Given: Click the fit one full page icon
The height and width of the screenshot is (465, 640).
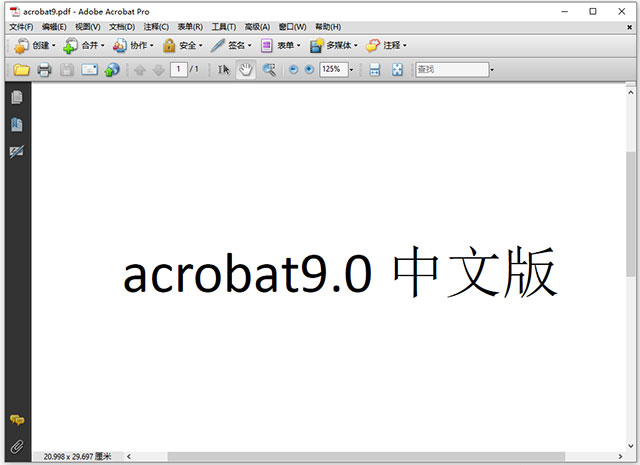Looking at the screenshot, I should coord(397,70).
